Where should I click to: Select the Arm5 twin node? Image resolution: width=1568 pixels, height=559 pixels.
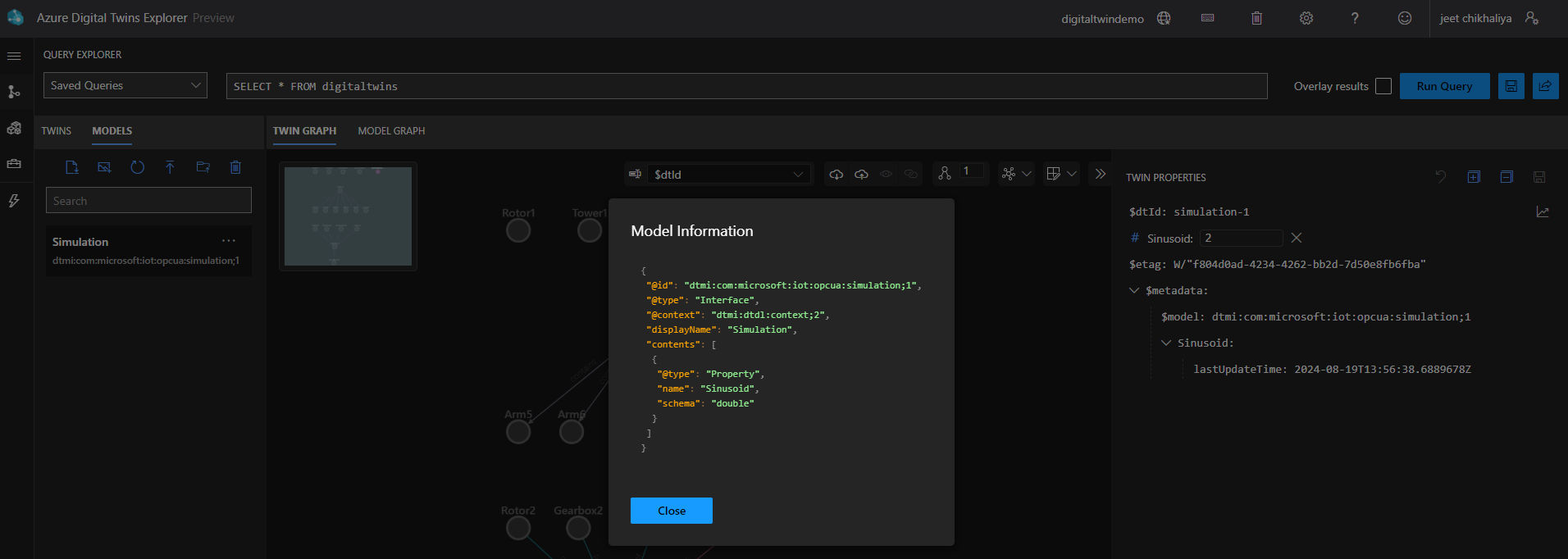click(518, 431)
